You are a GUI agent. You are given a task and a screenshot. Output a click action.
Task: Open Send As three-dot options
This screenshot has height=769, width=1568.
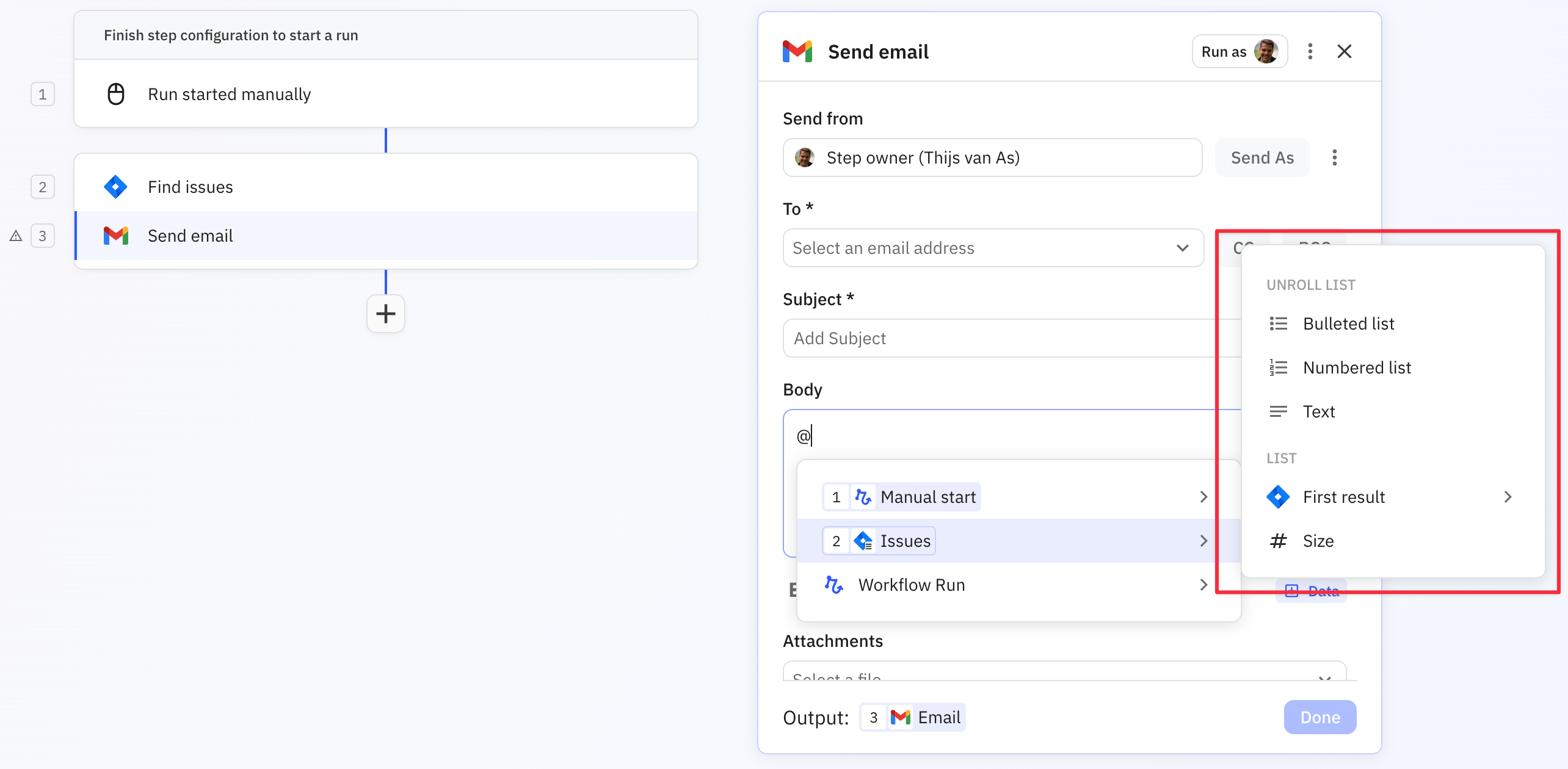click(1334, 157)
